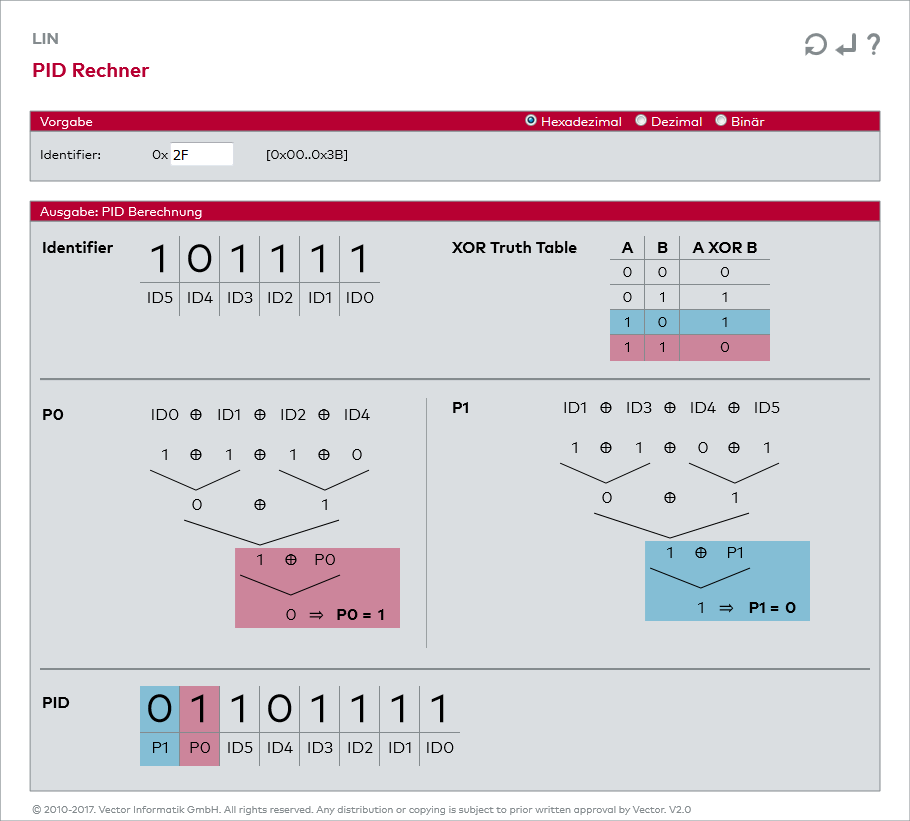Click the ID0 bit in the PID row
910x821 pixels.
click(x=439, y=710)
